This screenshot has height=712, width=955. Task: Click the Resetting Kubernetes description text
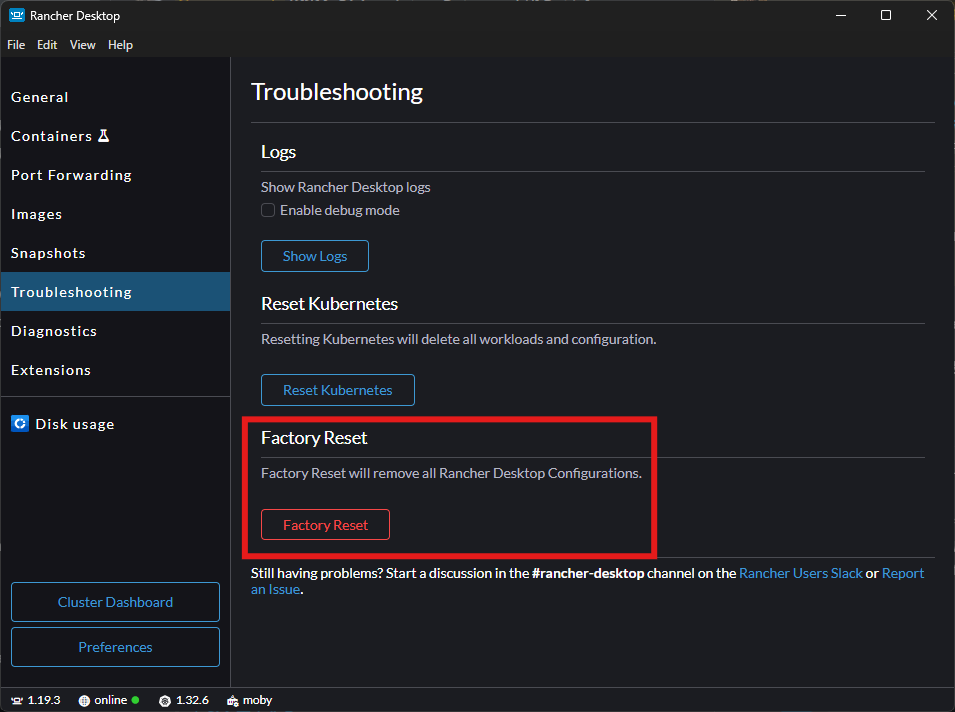(x=459, y=339)
